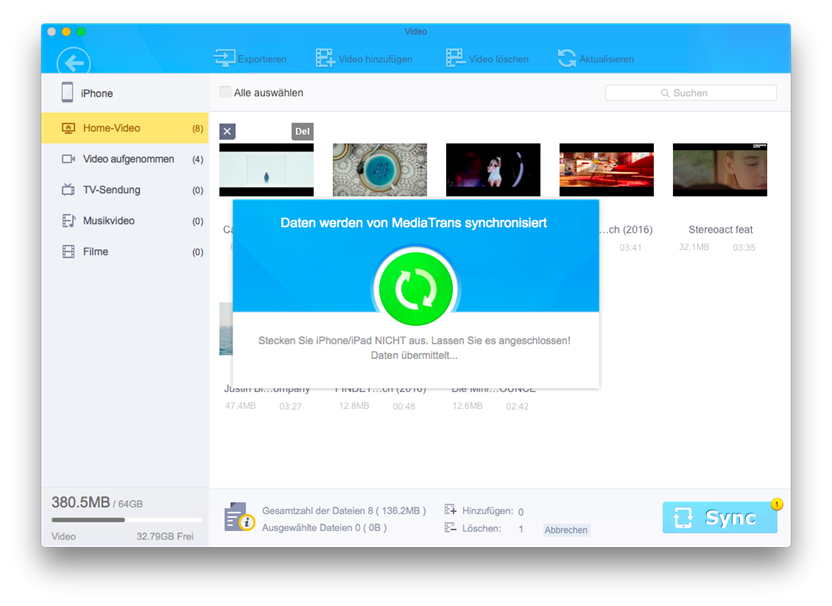Click the file info document icon
This screenshot has width=832, height=606.
[239, 517]
